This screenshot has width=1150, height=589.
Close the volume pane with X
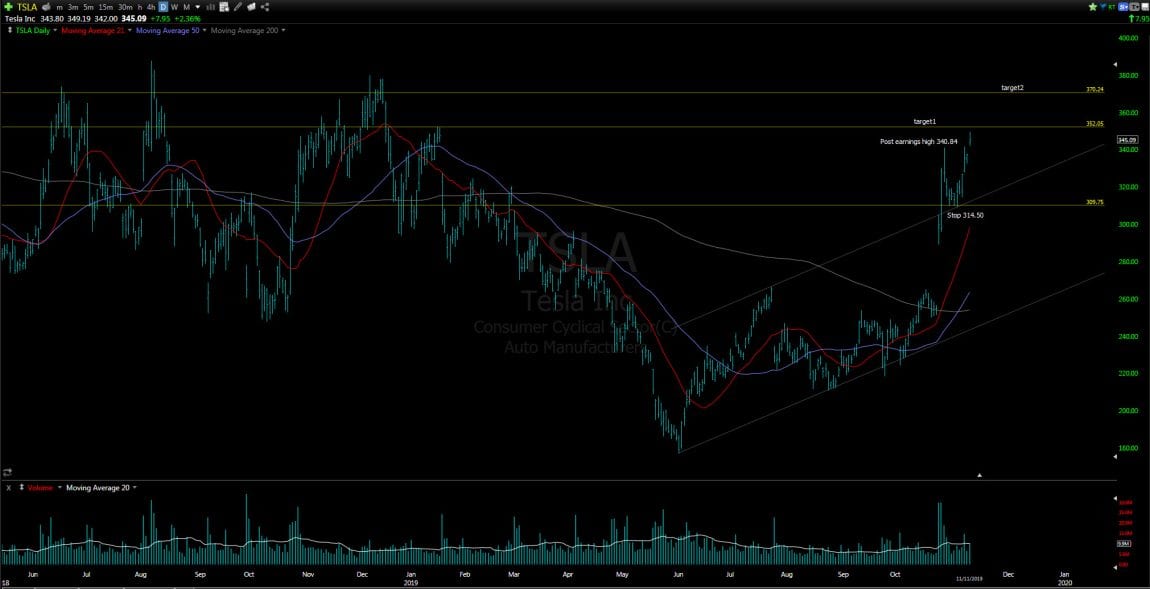pos(9,488)
